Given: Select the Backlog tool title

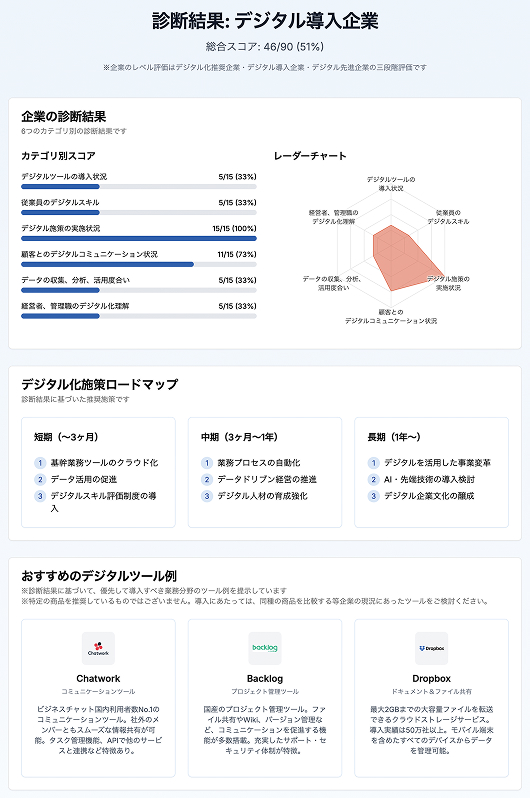Looking at the screenshot, I should tap(265, 678).
